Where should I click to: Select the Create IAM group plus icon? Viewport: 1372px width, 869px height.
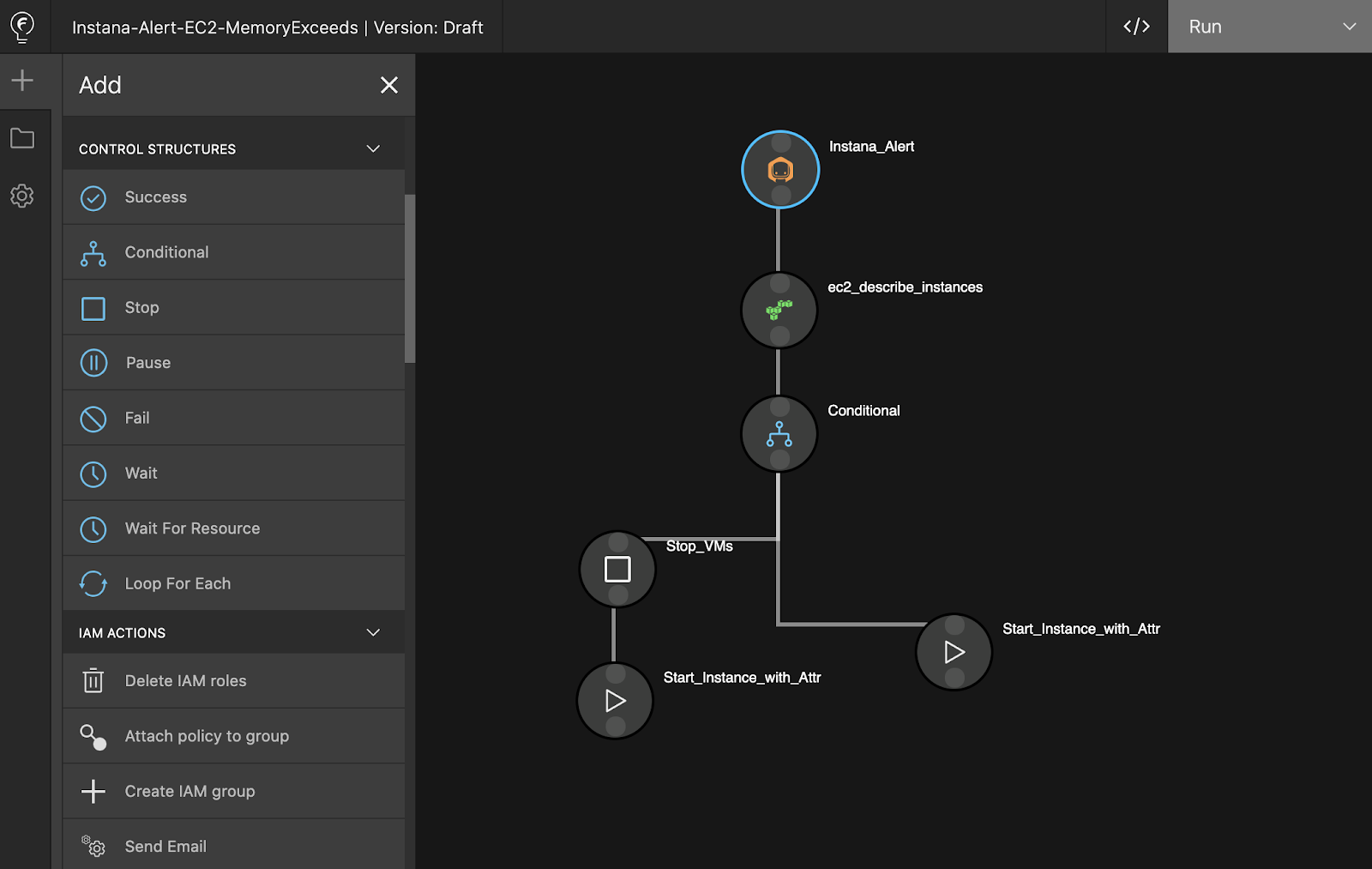pyautogui.click(x=93, y=791)
